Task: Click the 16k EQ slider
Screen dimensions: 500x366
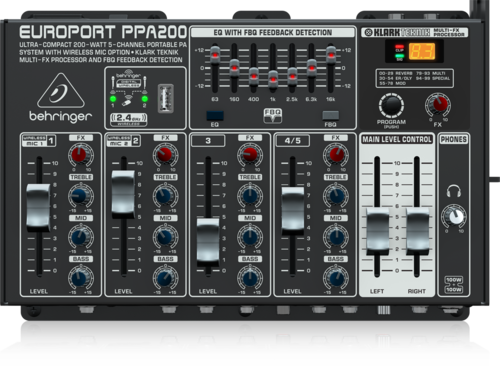Action: pos(331,55)
